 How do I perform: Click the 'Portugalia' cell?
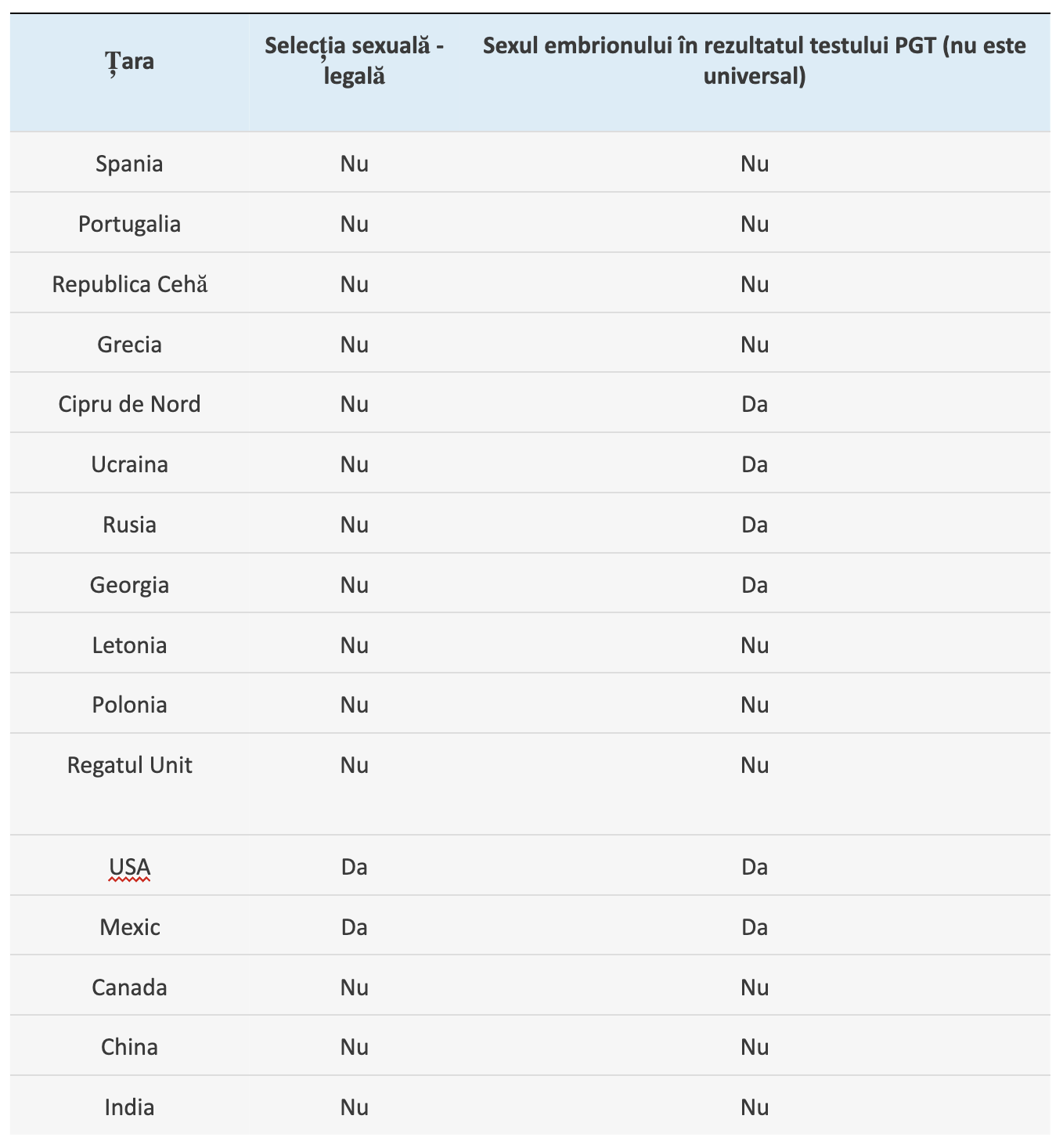click(x=130, y=224)
